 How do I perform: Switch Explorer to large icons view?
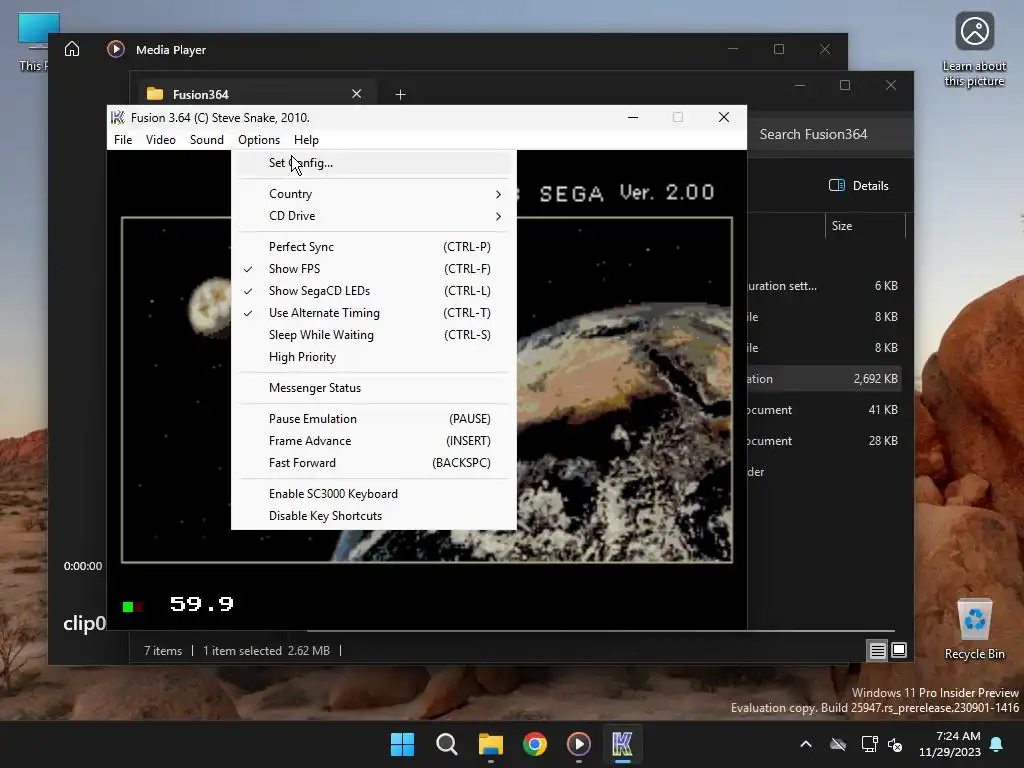click(899, 650)
